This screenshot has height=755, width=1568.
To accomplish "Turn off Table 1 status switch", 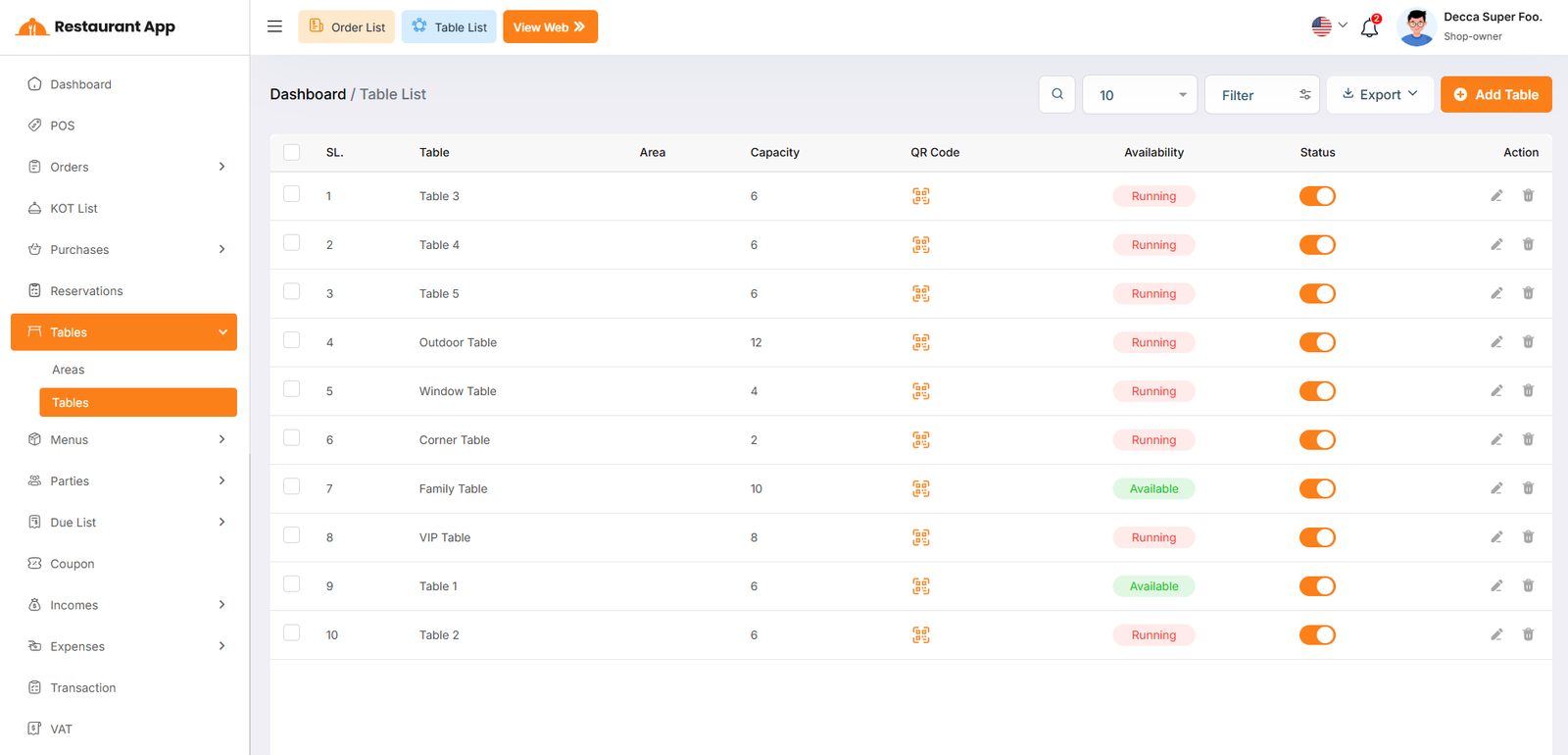I will (x=1316, y=586).
